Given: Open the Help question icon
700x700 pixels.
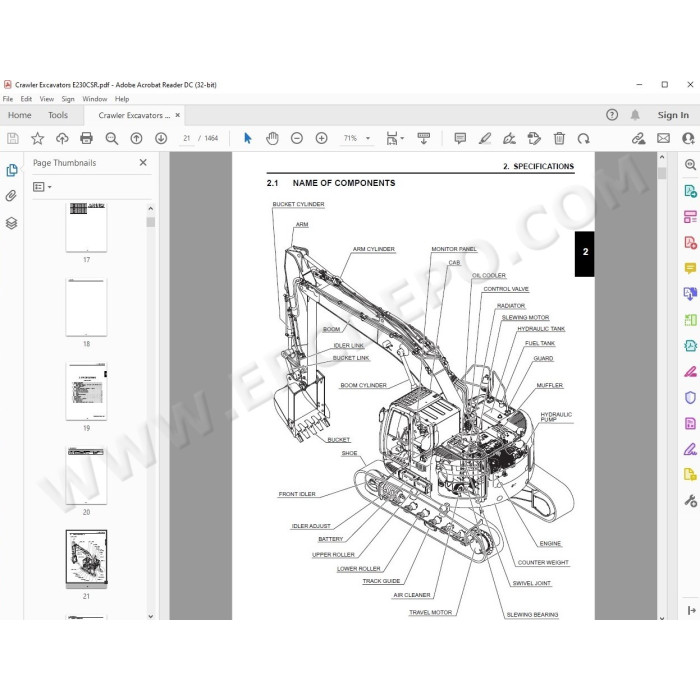Looking at the screenshot, I should [x=612, y=115].
